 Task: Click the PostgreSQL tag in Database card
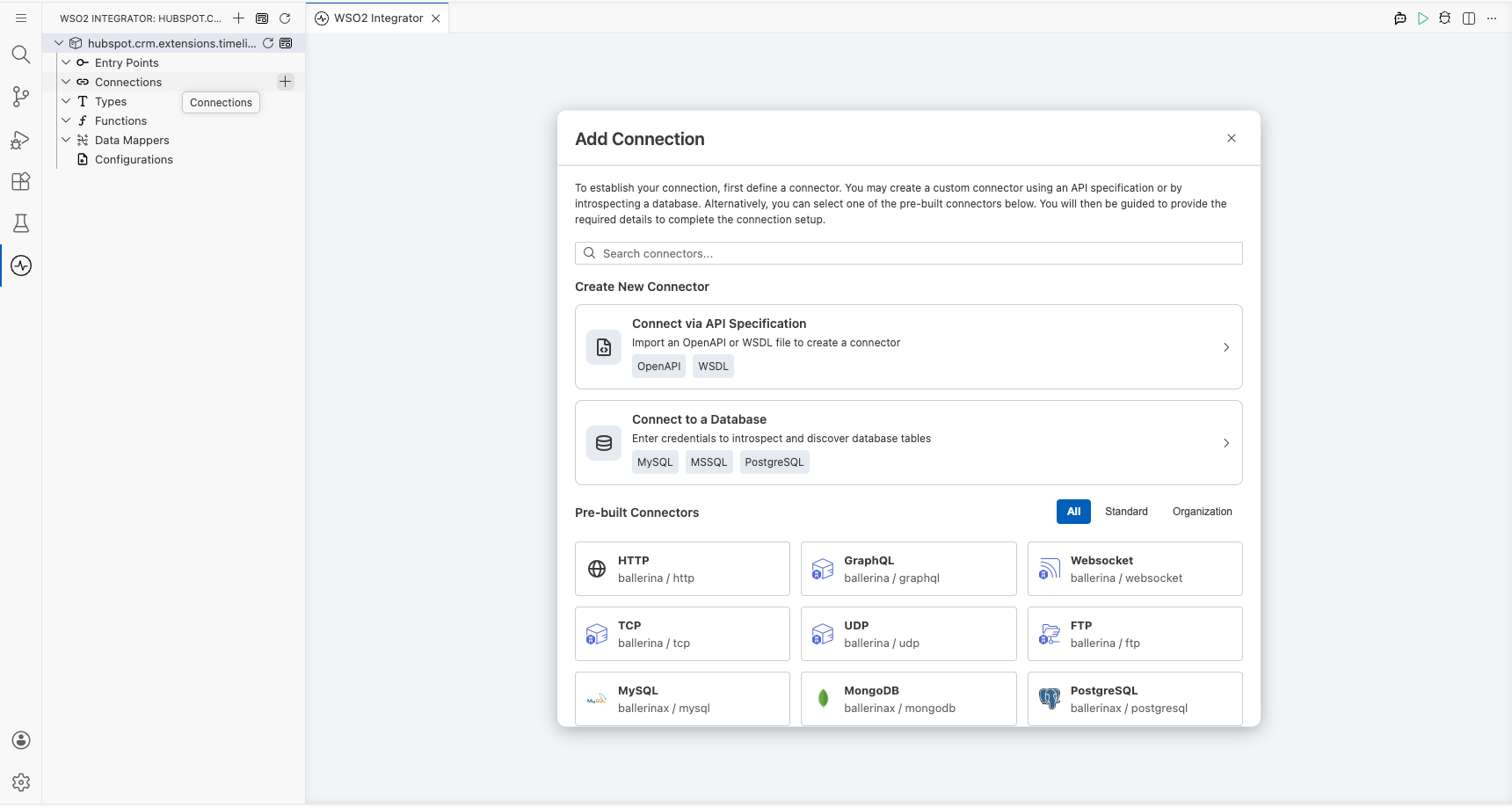coord(774,462)
